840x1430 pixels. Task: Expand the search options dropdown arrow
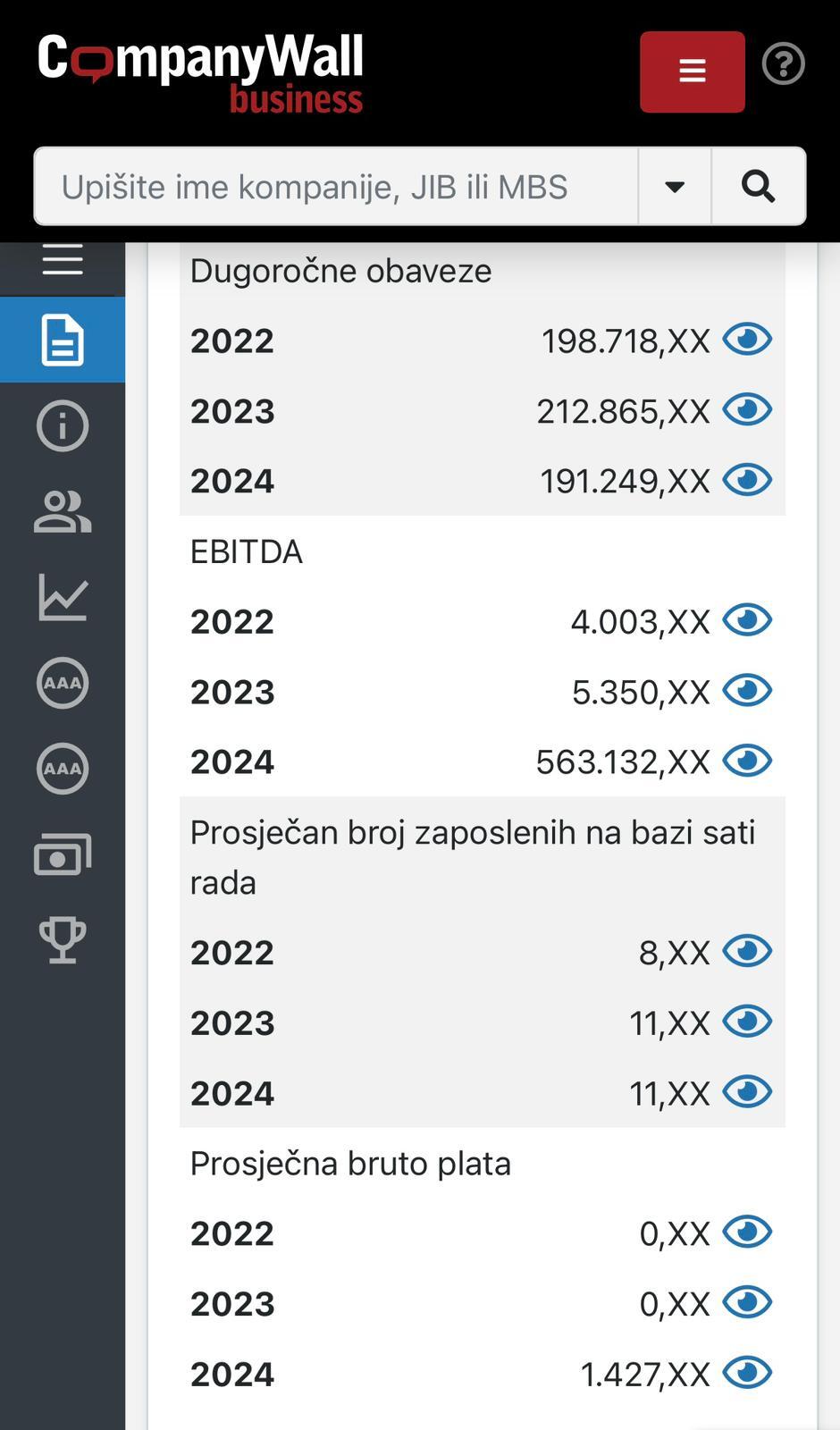click(x=675, y=187)
